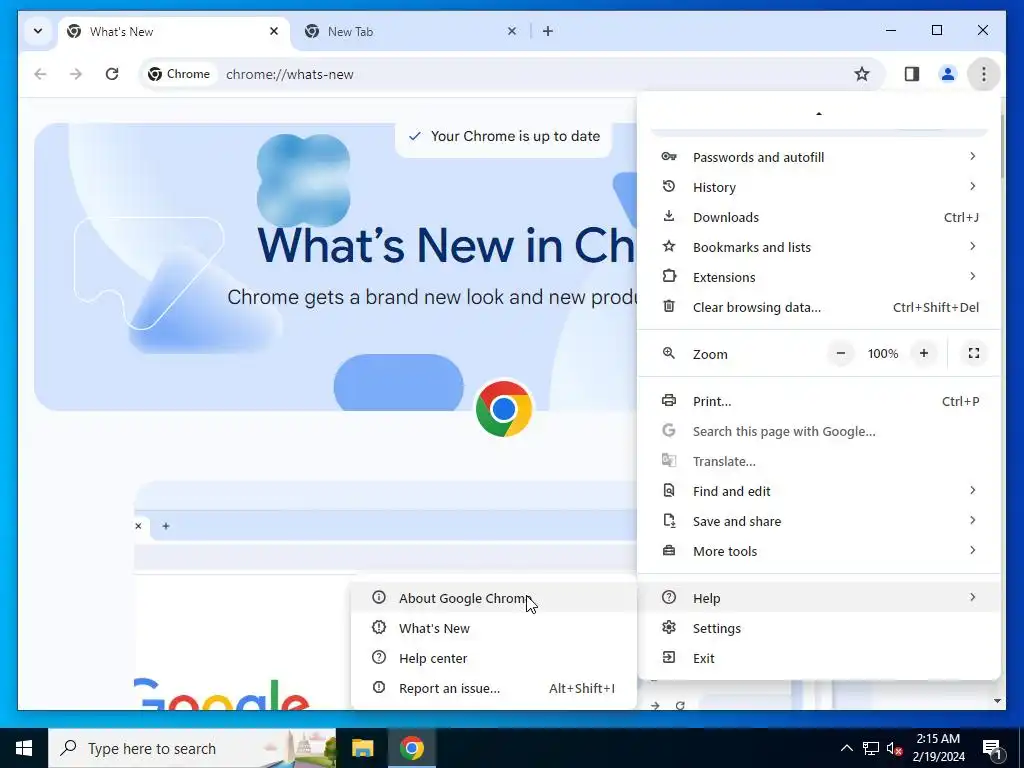Open Bookmarks and lists menu entry
1024x768 pixels.
tap(818, 247)
